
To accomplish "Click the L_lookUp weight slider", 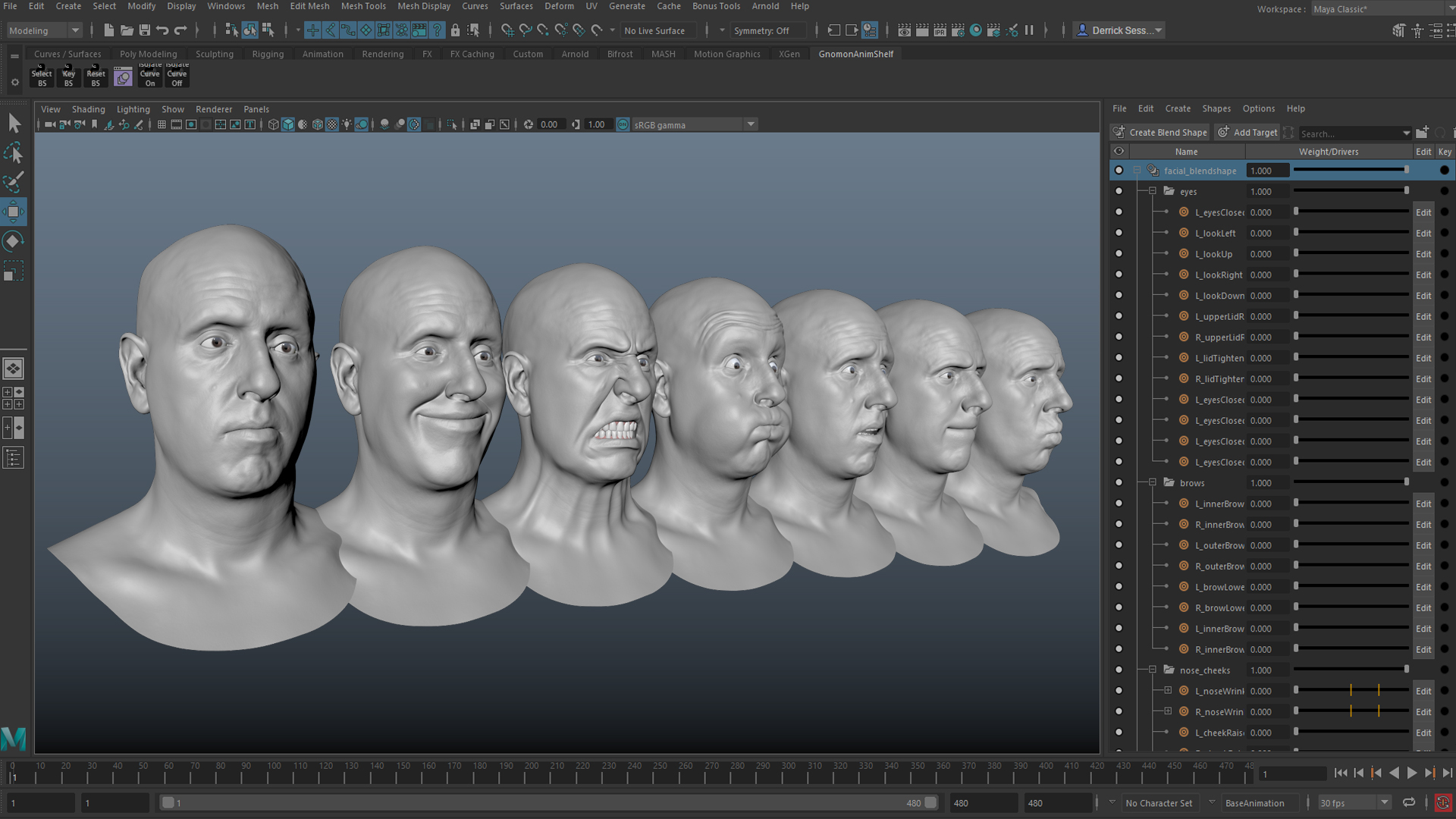I will pos(1351,254).
